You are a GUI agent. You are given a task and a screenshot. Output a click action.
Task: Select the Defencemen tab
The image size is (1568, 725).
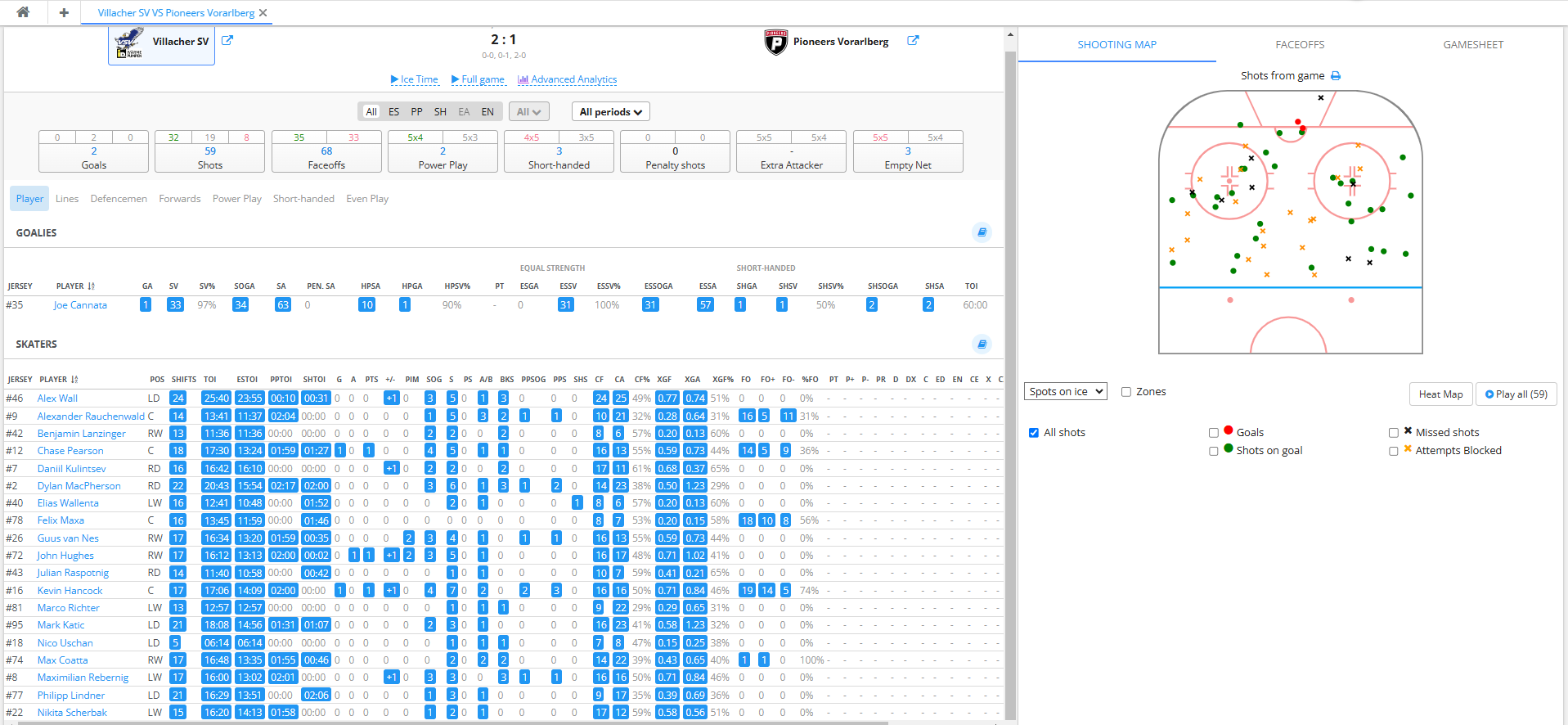[x=119, y=199]
